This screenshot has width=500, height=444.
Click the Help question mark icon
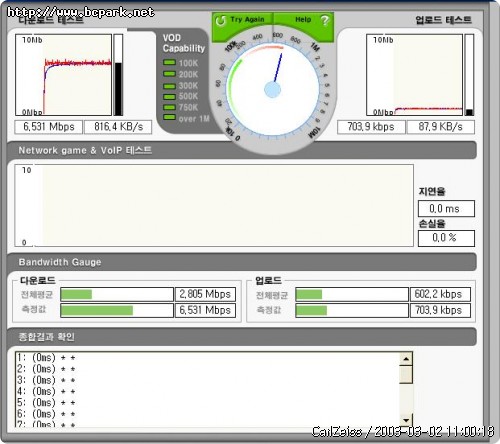pos(325,20)
